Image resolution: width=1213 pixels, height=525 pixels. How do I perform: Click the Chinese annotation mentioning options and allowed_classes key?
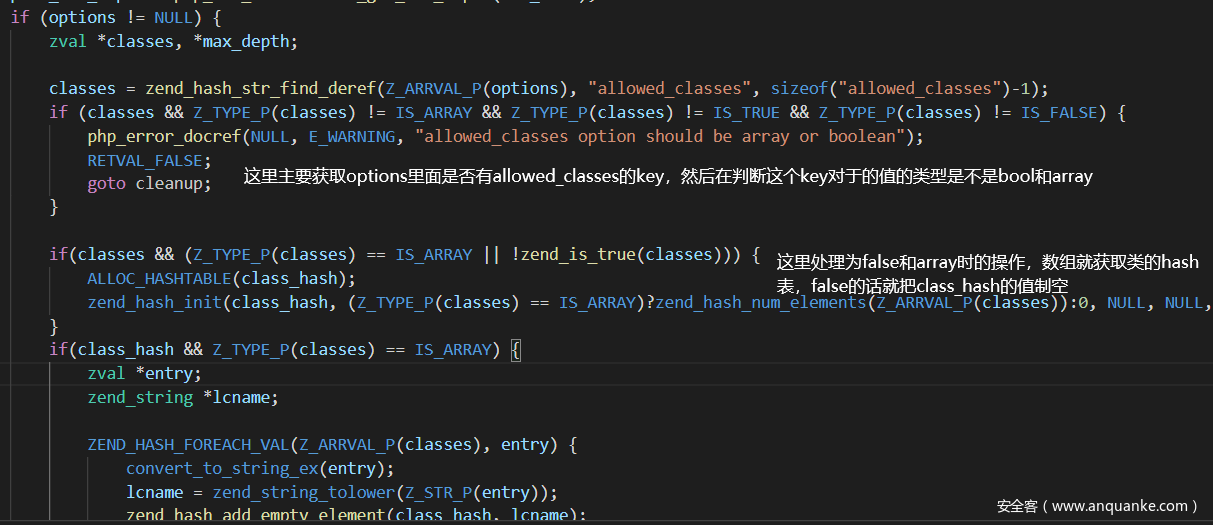point(668,177)
